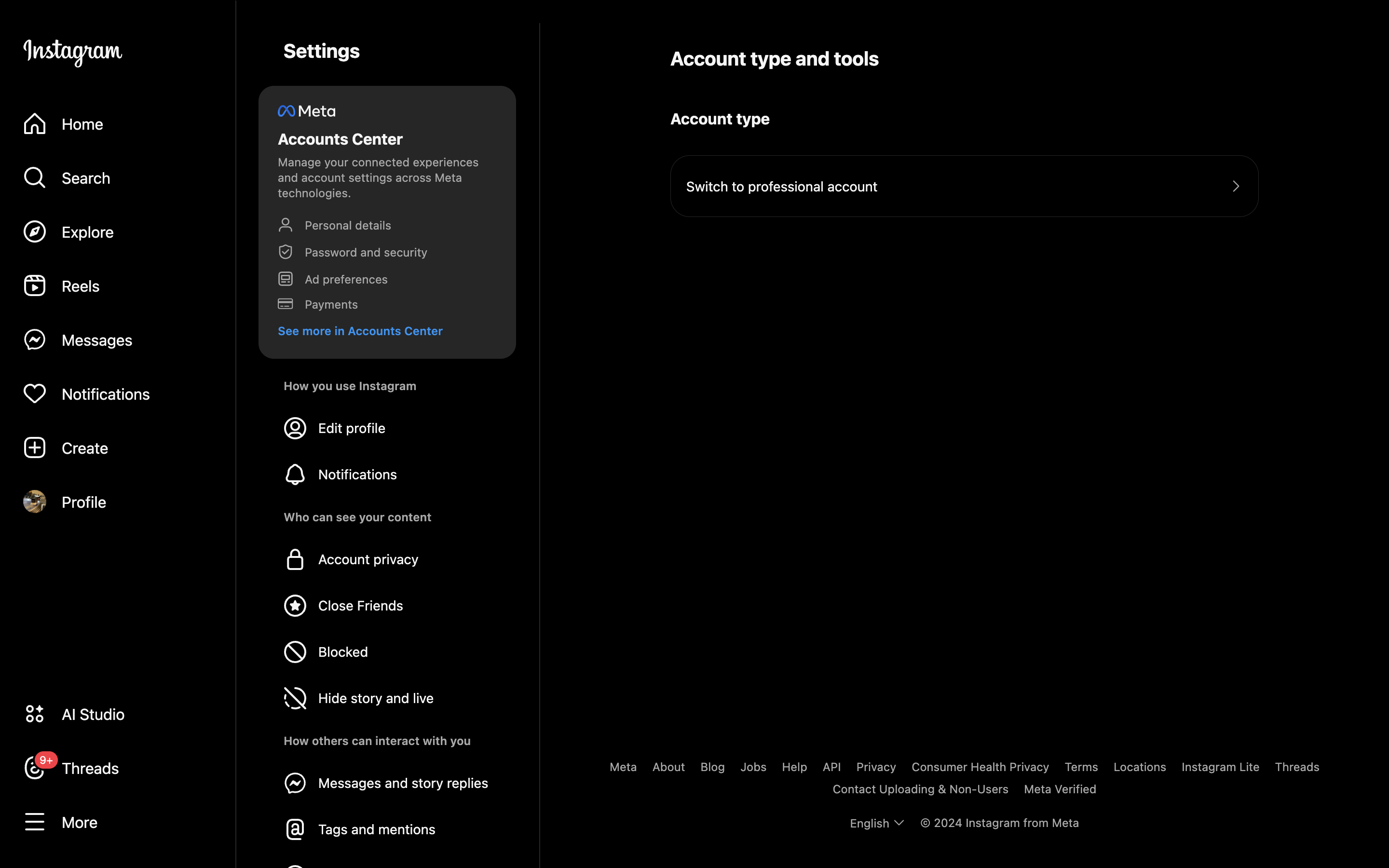Click the Meta logo in Accounts Center
Viewport: 1389px width, 868px height.
(x=307, y=111)
